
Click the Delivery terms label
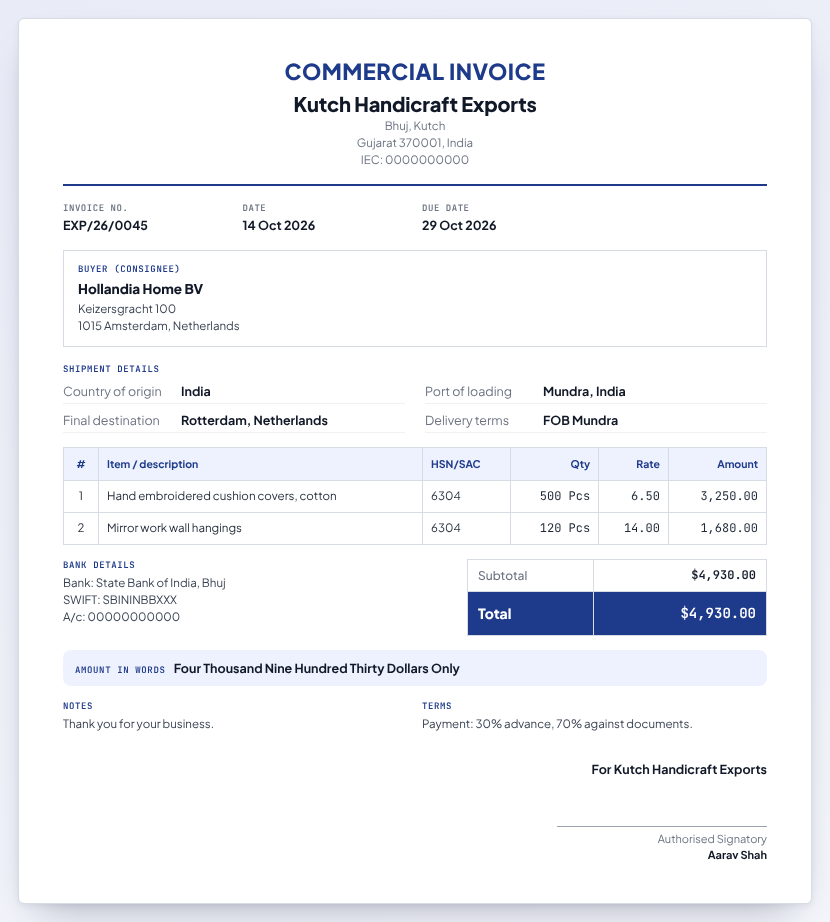tap(467, 420)
